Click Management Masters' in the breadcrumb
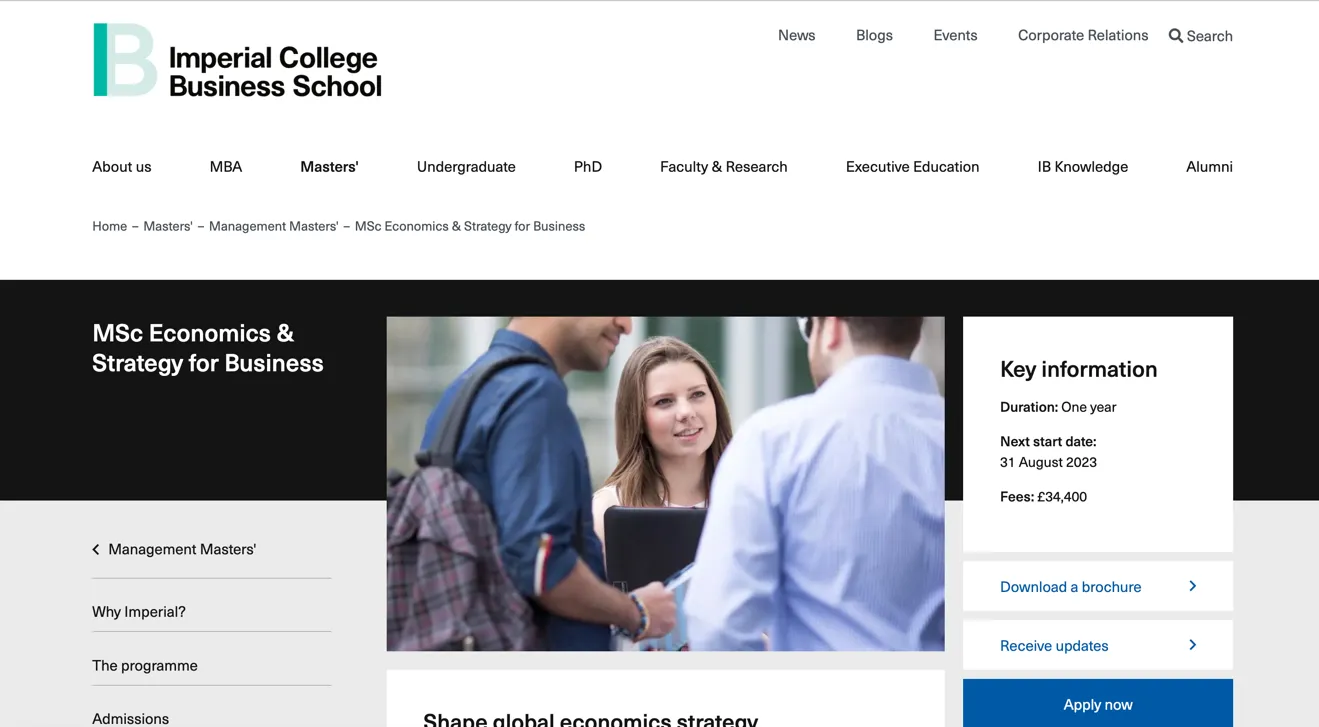This screenshot has width=1319, height=727. (x=273, y=226)
